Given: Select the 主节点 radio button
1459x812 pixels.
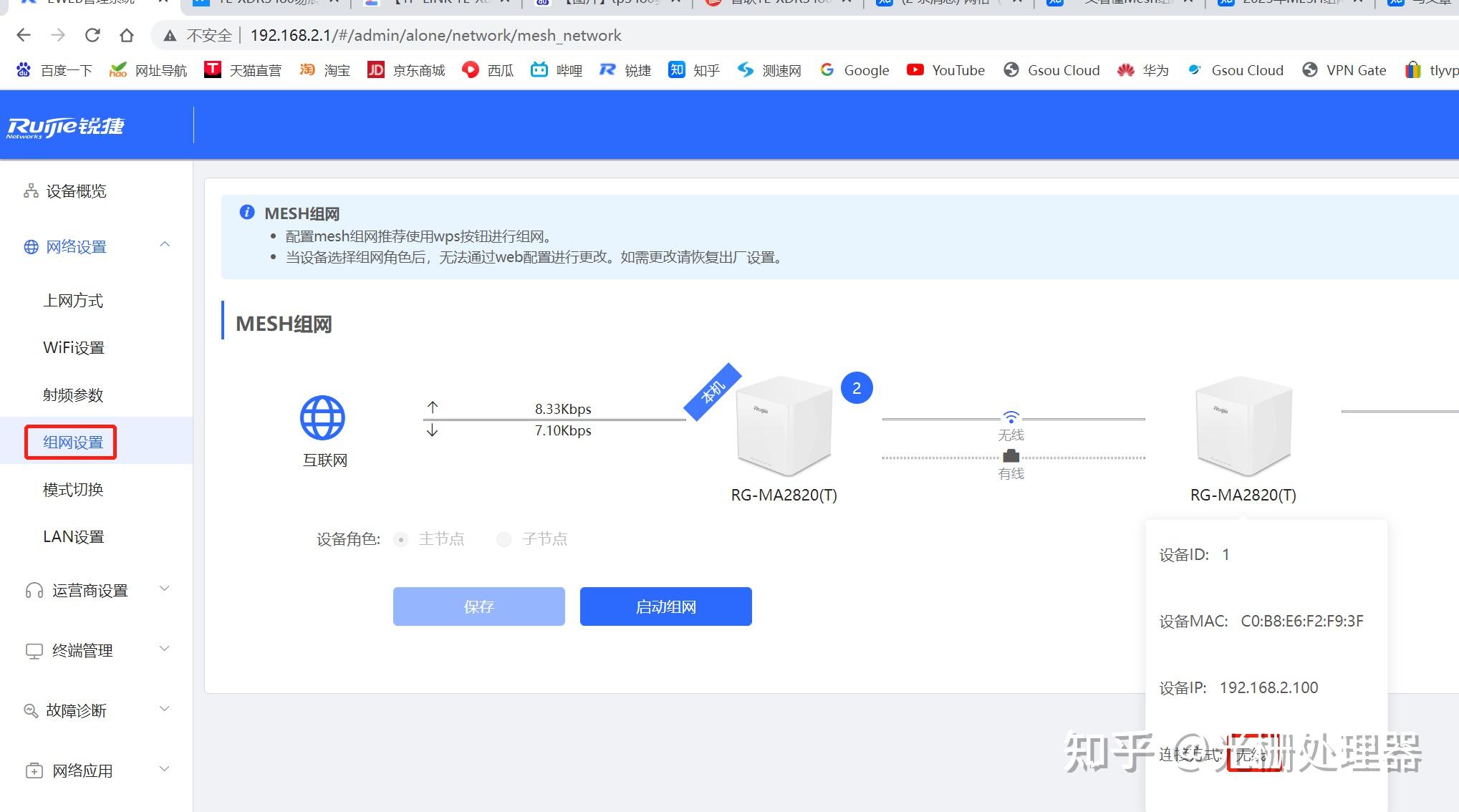Looking at the screenshot, I should pyautogui.click(x=401, y=539).
